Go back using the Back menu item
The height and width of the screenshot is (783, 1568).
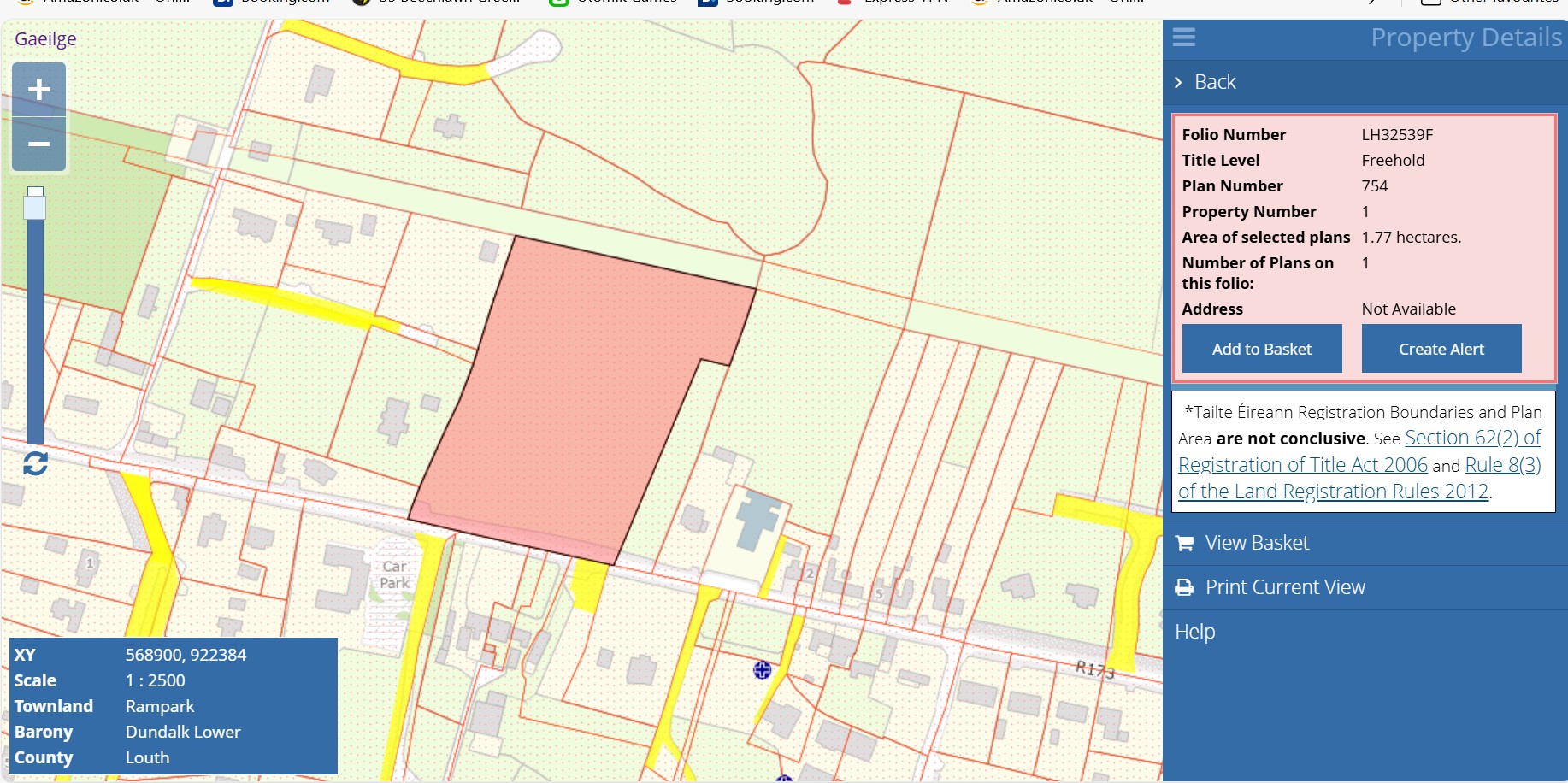click(x=1215, y=82)
